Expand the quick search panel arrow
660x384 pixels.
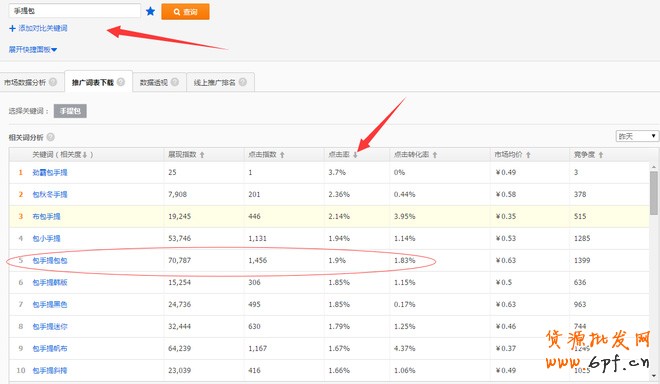coord(54,50)
